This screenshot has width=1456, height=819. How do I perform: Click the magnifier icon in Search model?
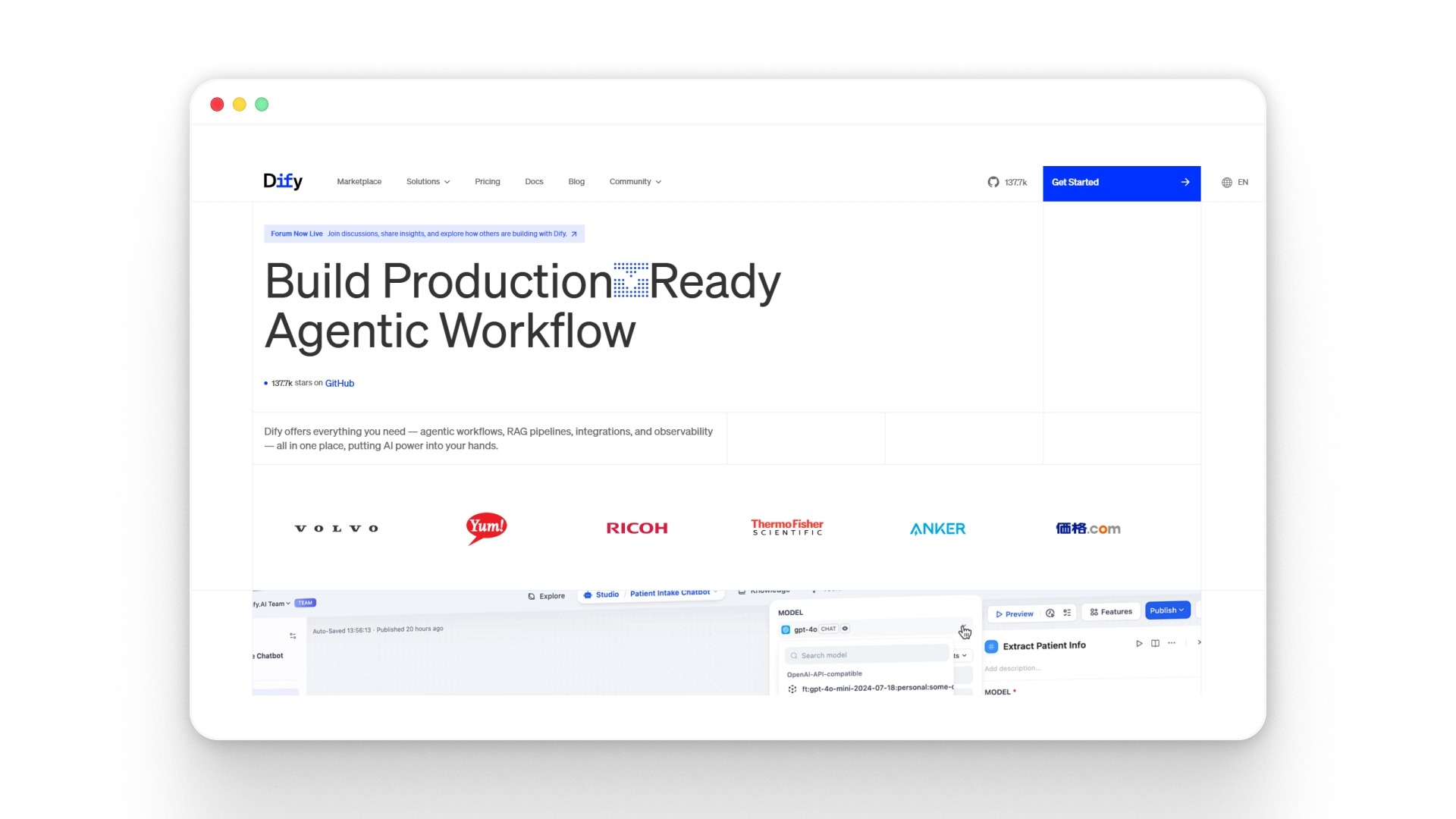(x=794, y=656)
